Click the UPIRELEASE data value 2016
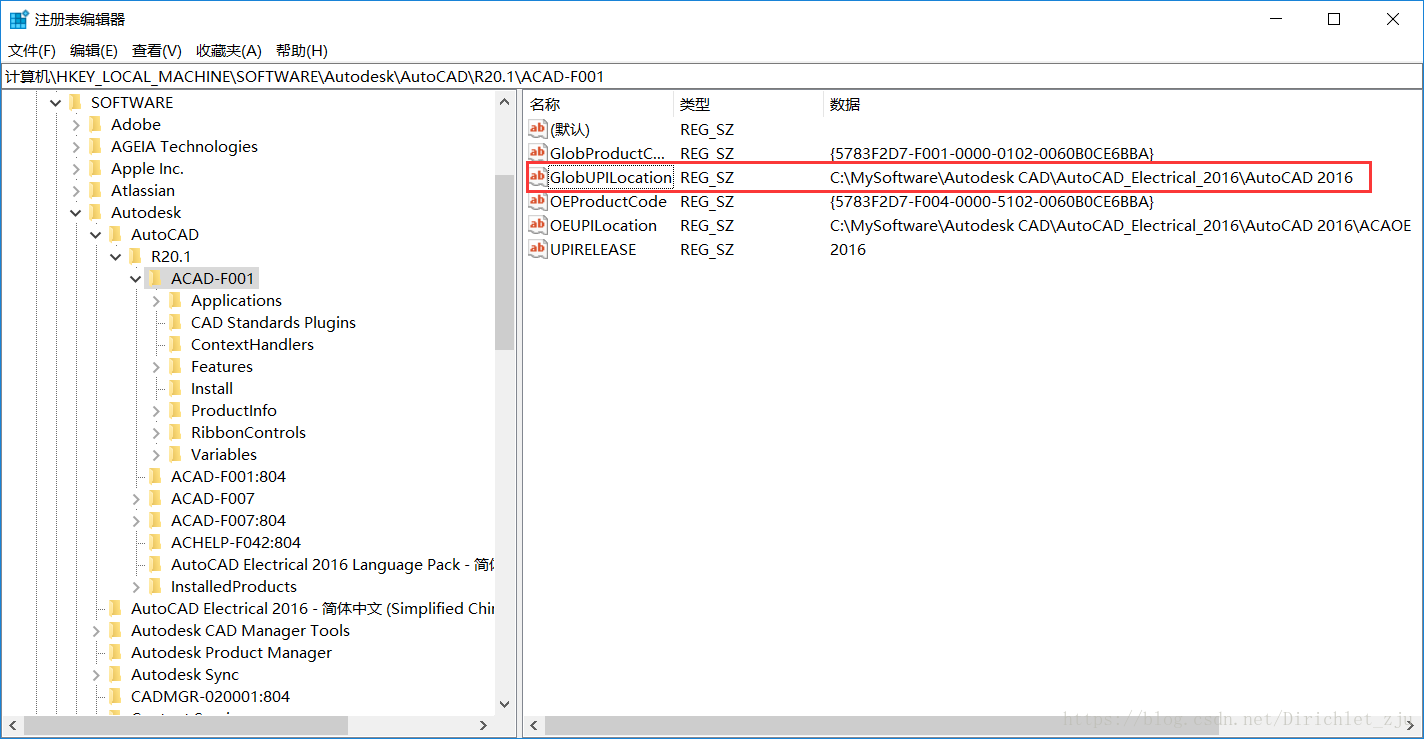This screenshot has height=739, width=1424. point(848,249)
